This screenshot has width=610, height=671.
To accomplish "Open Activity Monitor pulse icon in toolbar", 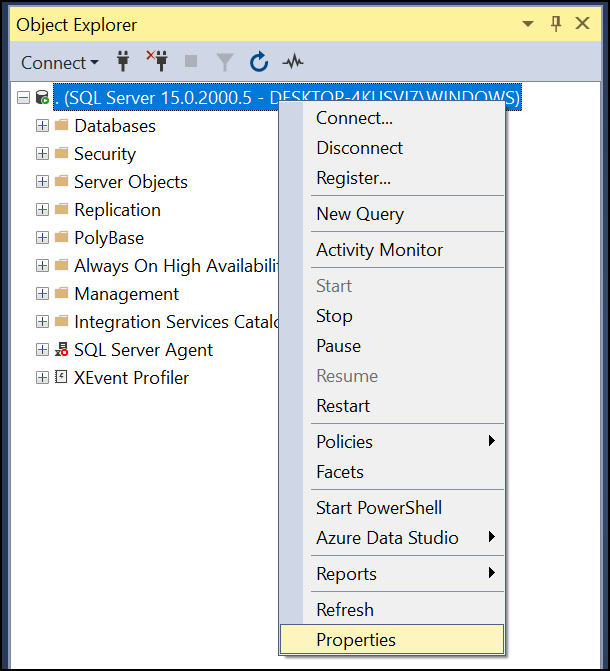I will [293, 62].
